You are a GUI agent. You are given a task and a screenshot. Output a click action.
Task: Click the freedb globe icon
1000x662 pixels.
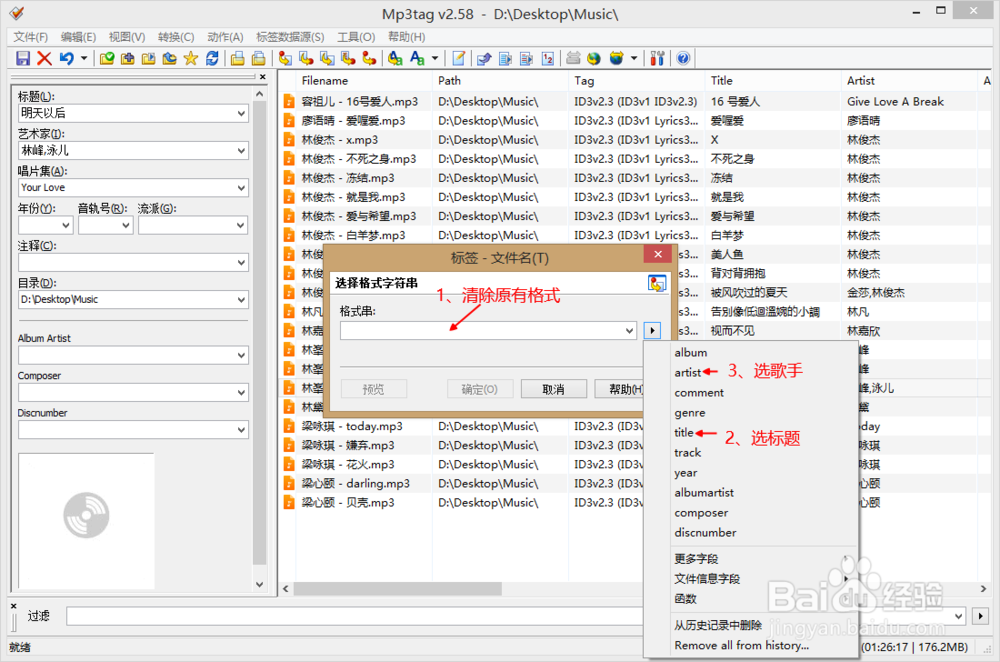pyautogui.click(x=594, y=59)
